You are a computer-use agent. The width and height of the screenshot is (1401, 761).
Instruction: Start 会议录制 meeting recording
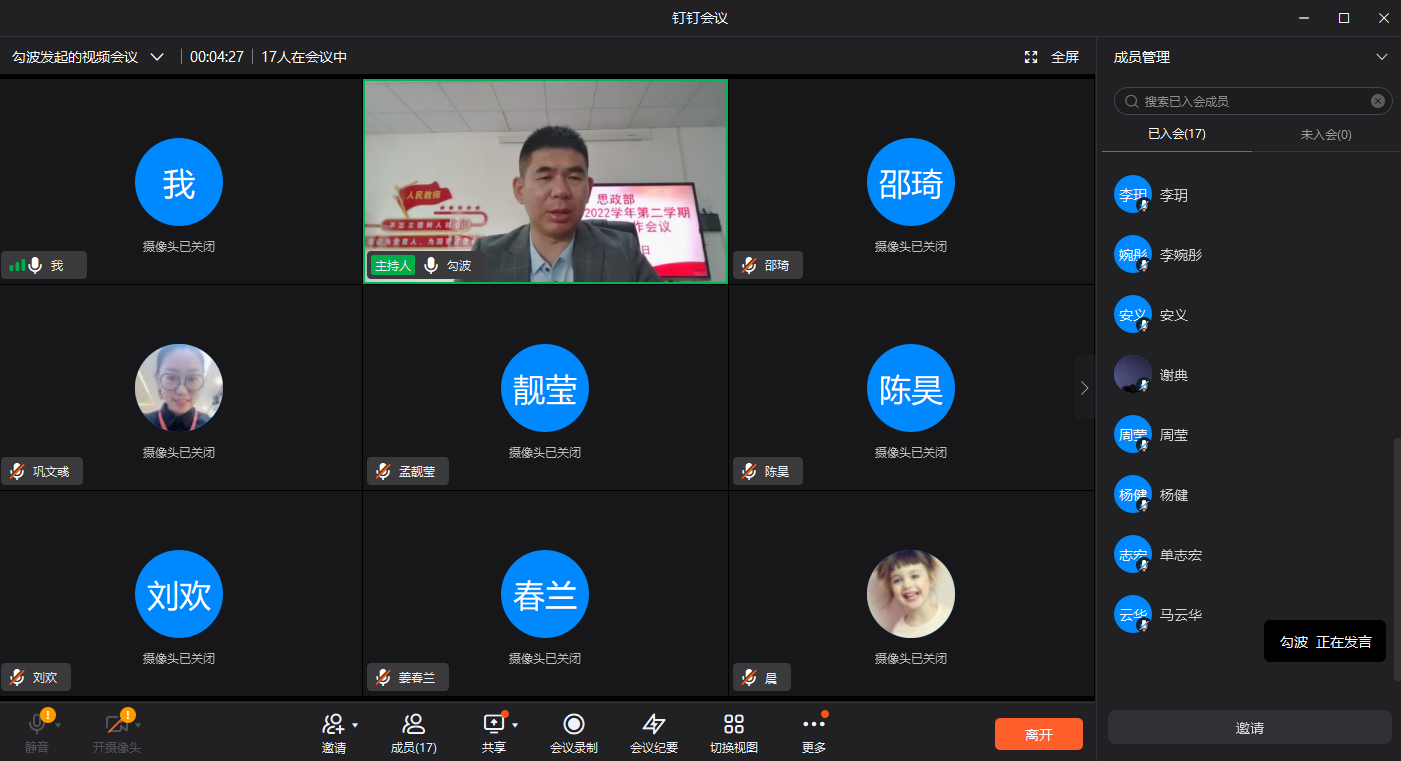(574, 725)
